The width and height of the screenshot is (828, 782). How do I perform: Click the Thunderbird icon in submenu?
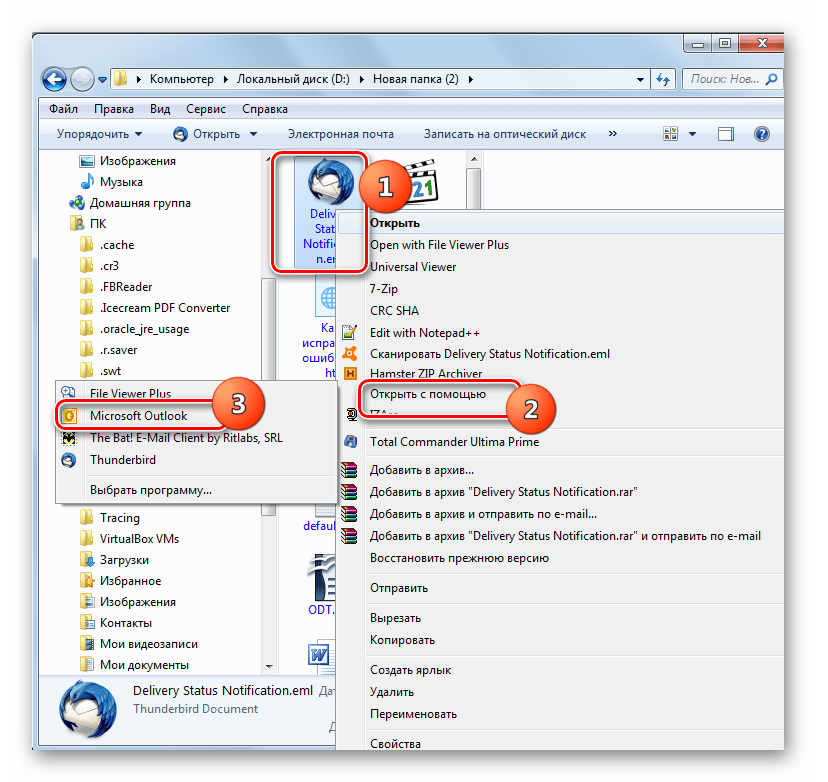point(69,460)
